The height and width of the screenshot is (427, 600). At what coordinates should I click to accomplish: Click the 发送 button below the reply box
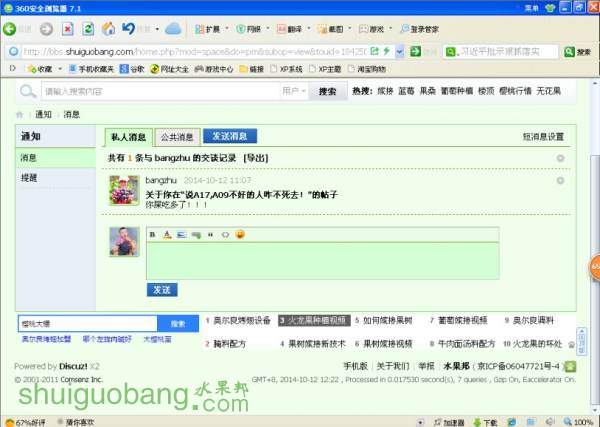pyautogui.click(x=162, y=289)
